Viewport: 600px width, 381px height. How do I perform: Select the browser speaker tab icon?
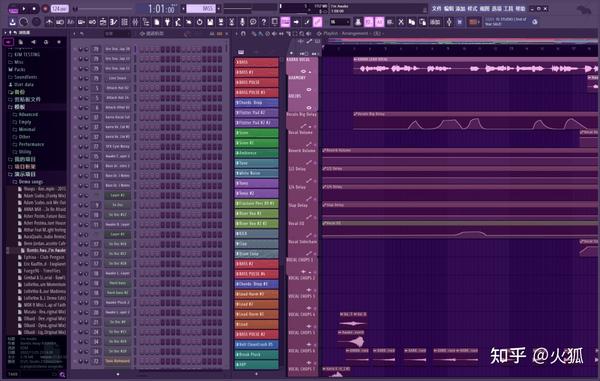click(x=33, y=42)
